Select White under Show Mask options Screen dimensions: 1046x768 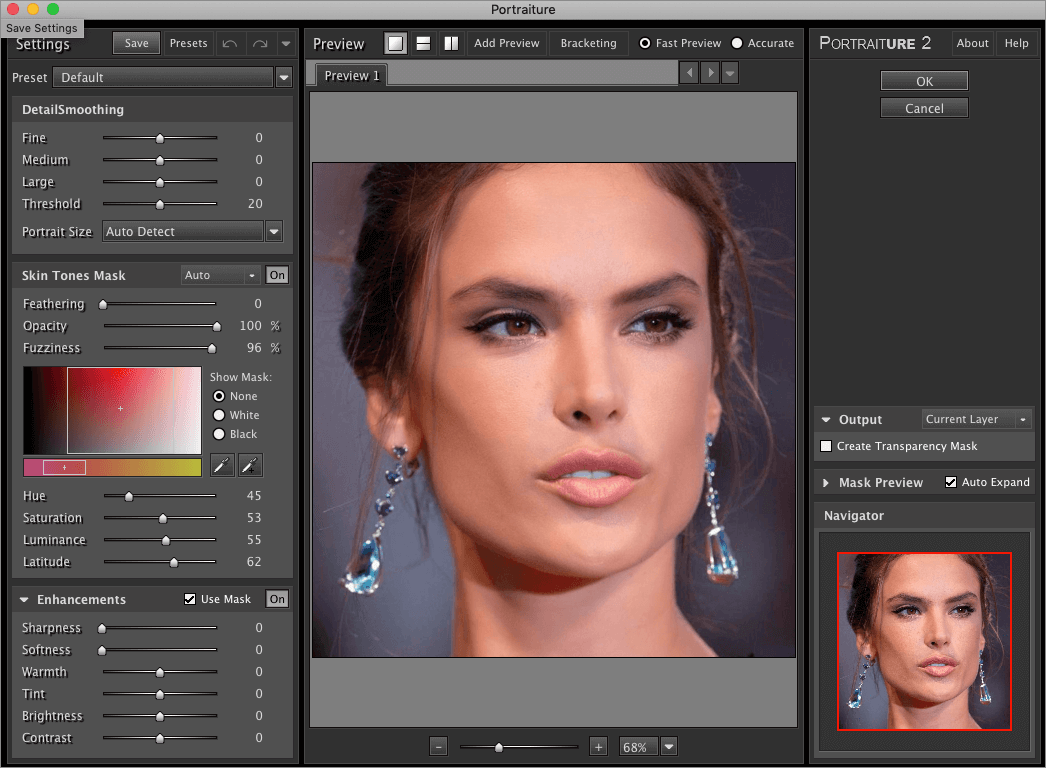[220, 415]
